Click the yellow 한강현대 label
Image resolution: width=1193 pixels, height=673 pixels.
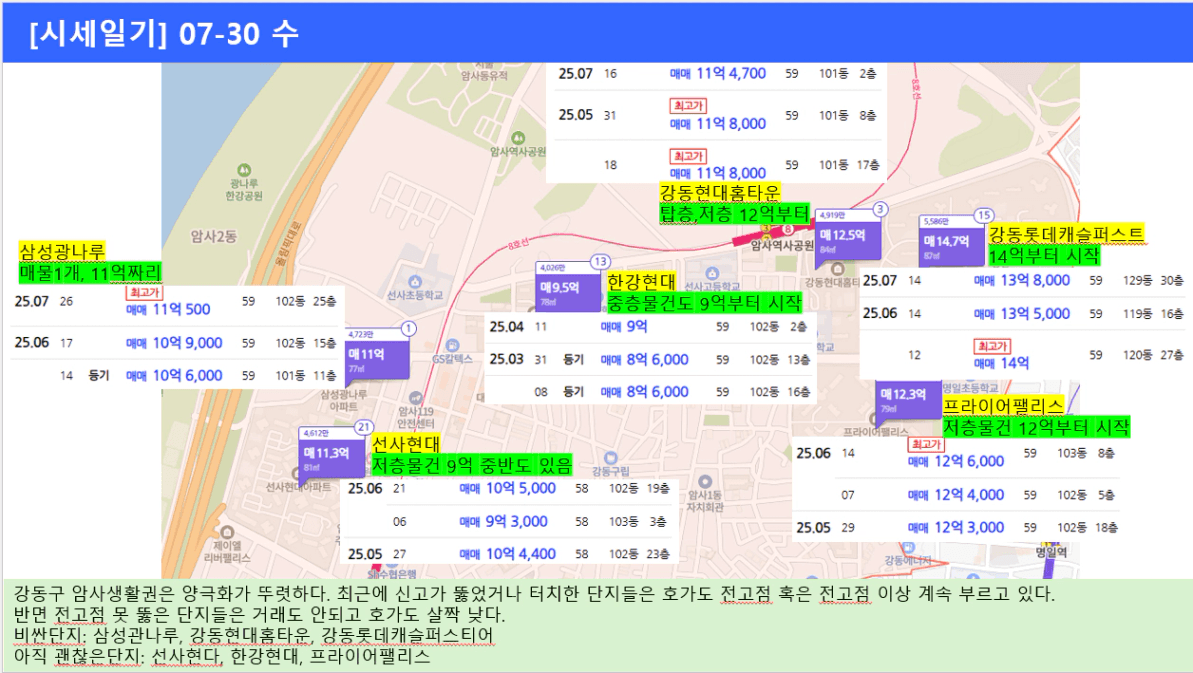641,282
